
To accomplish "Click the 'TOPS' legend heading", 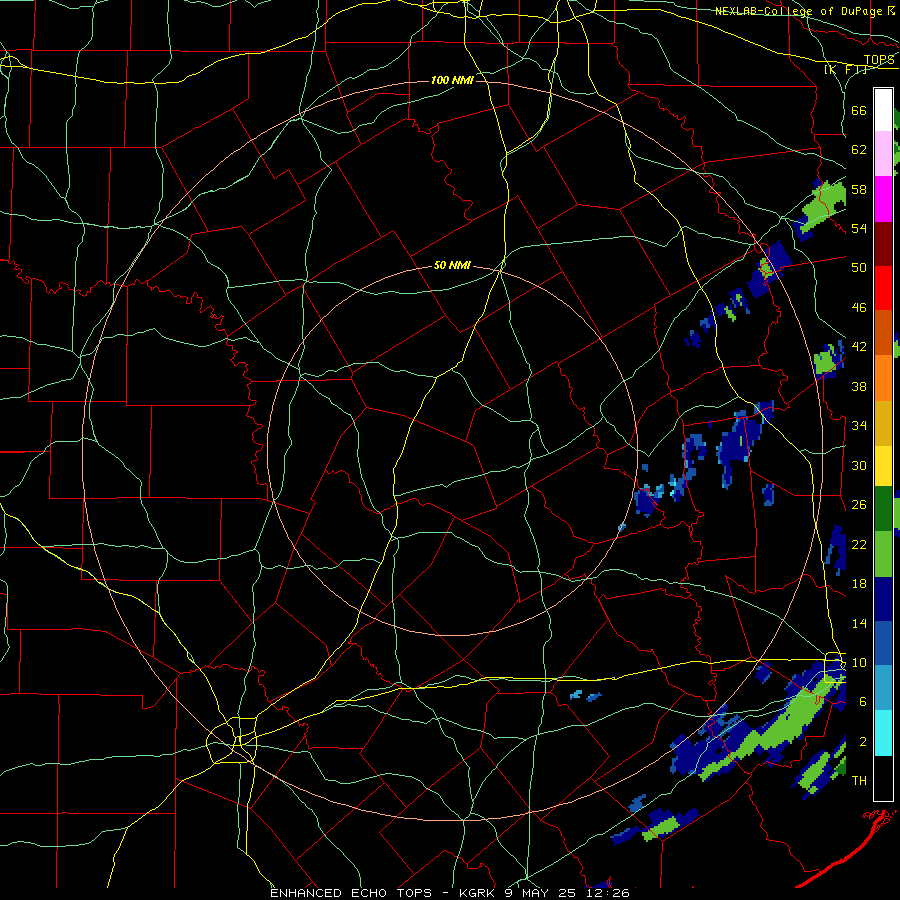I will tap(879, 60).
